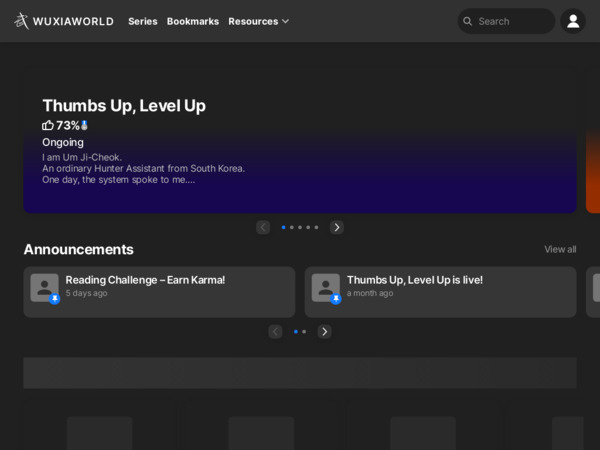Click the Ongoing status text
600x450 pixels.
point(63,142)
